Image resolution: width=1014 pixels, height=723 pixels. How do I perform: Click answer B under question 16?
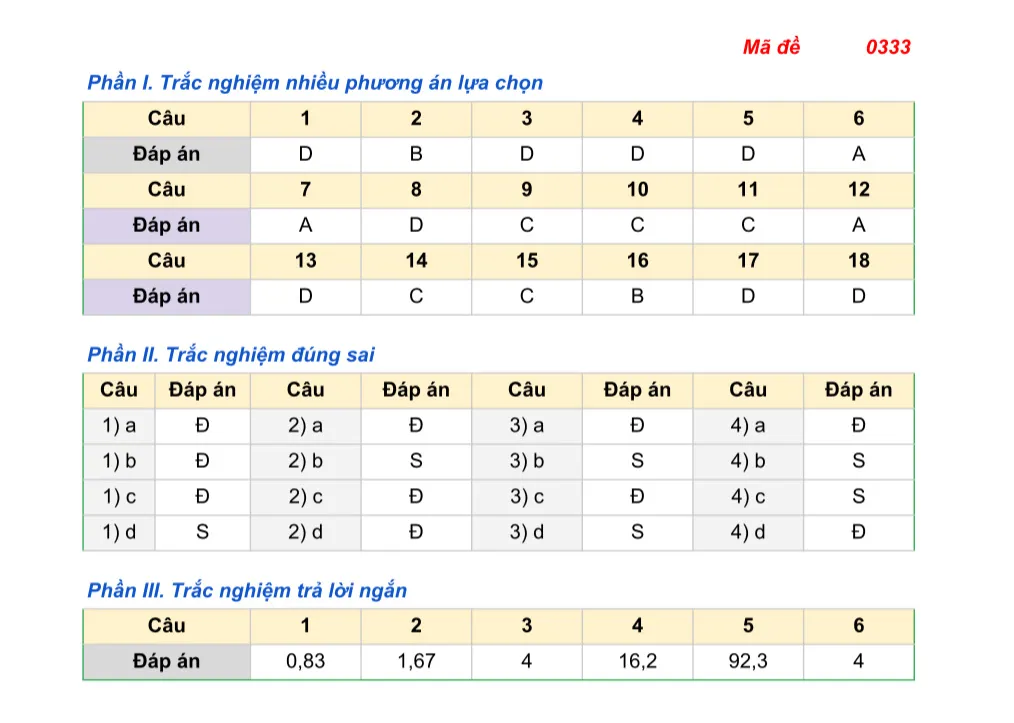pos(637,296)
